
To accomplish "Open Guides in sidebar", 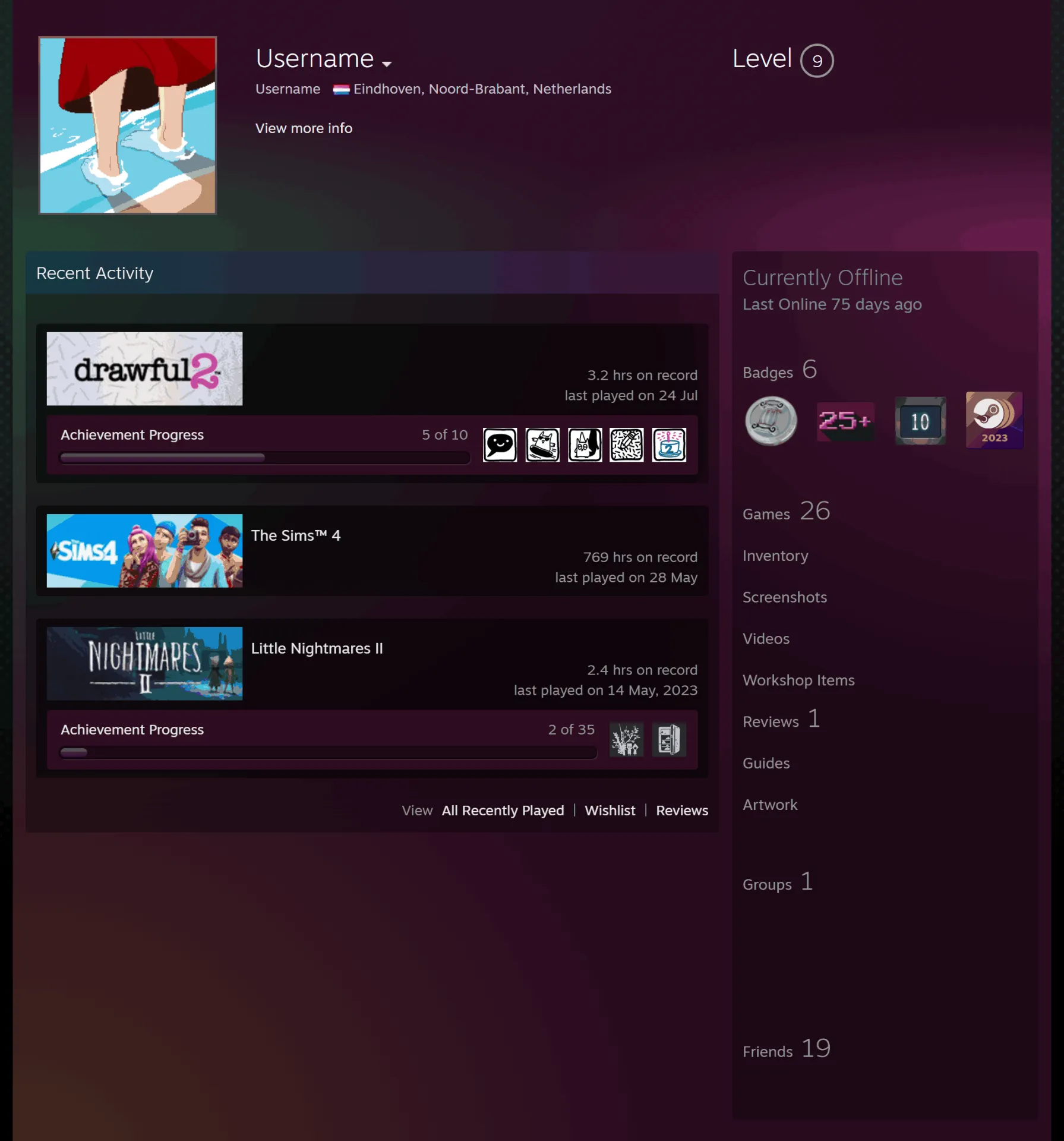I will [x=766, y=763].
